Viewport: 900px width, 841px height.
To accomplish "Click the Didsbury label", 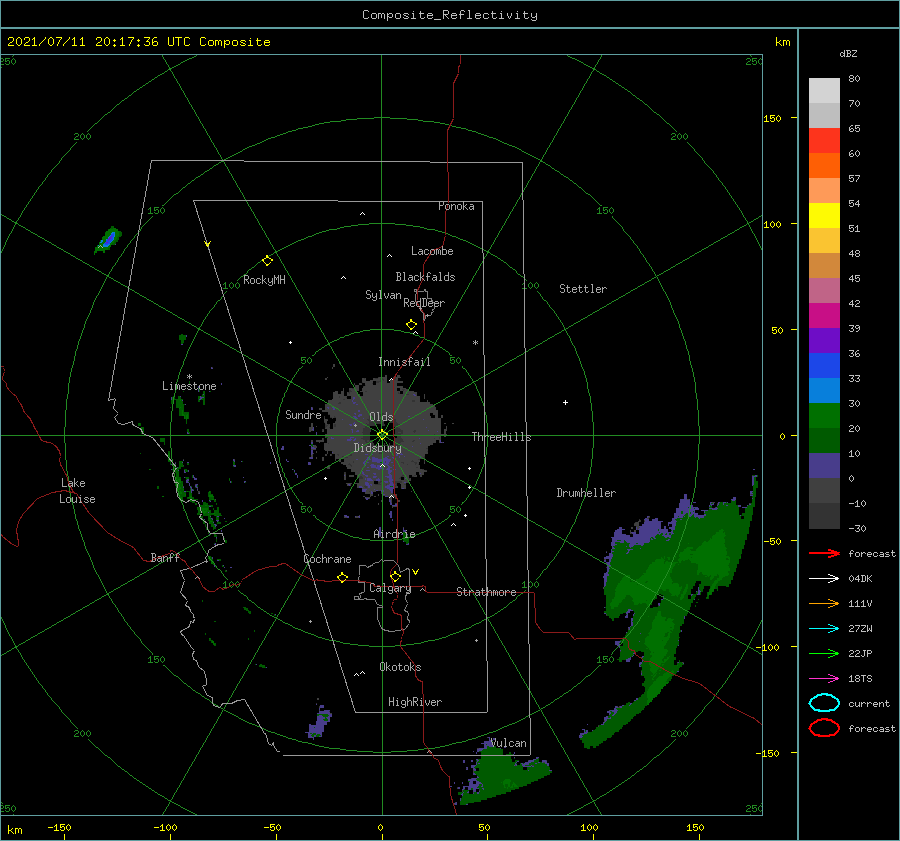I will click(378, 448).
